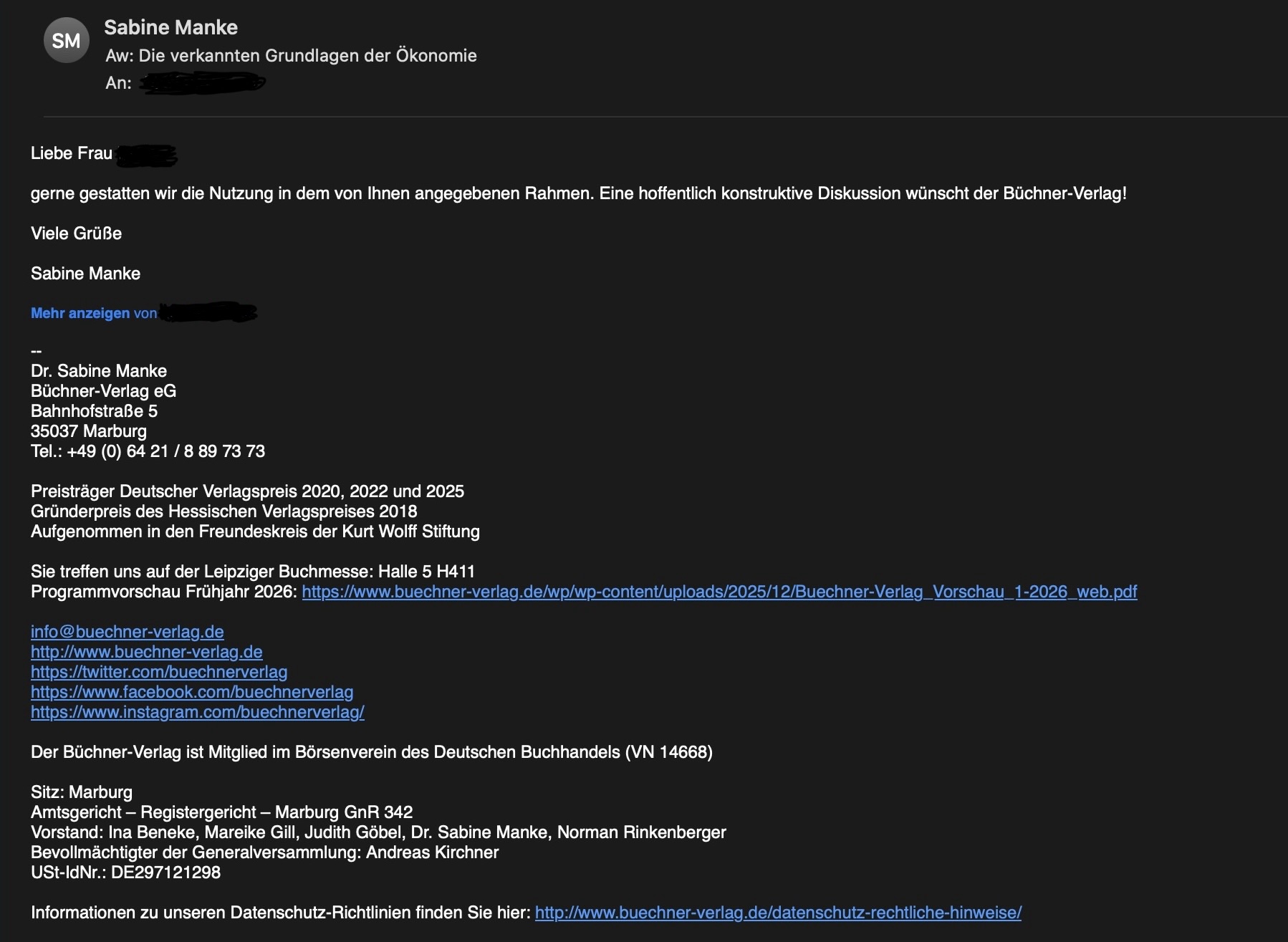Select the USt-IdNr. DE297121298 text
Viewport: 1288px width, 942px height.
(x=125, y=873)
